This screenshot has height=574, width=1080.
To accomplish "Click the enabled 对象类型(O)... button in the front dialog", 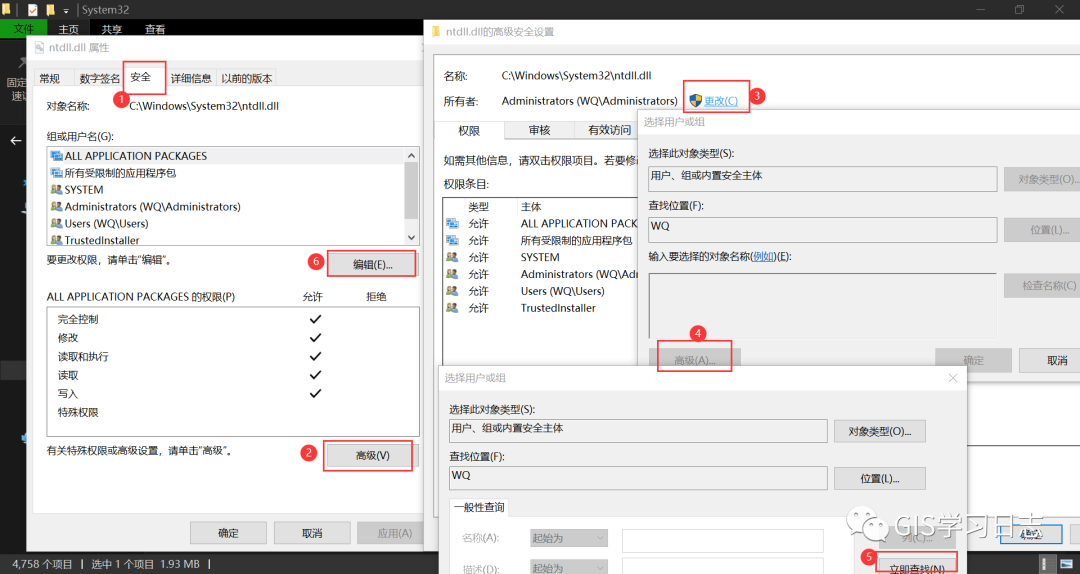I will pos(880,431).
